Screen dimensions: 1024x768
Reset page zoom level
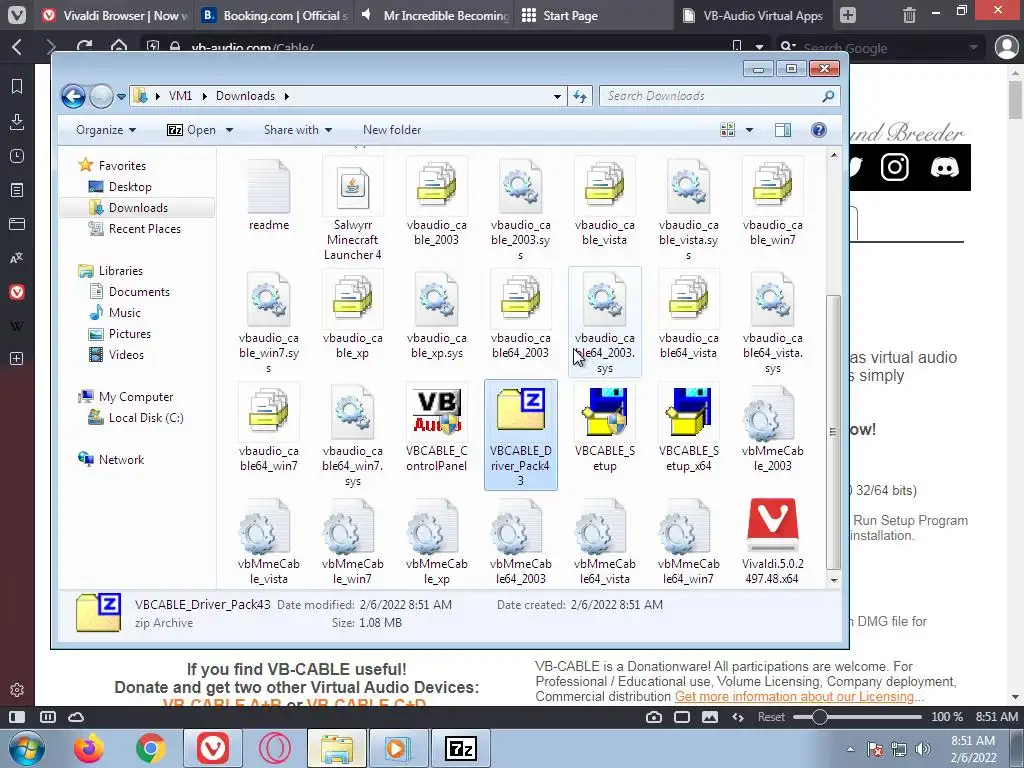(771, 717)
